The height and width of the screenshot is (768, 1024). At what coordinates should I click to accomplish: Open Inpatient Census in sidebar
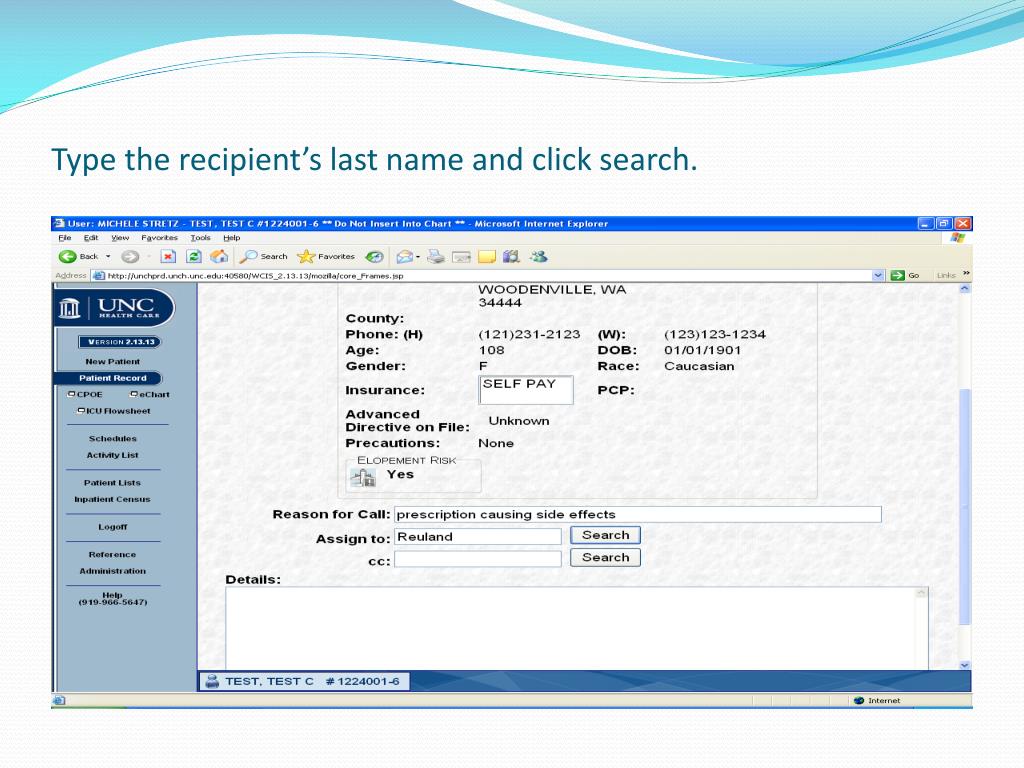pyautogui.click(x=112, y=499)
